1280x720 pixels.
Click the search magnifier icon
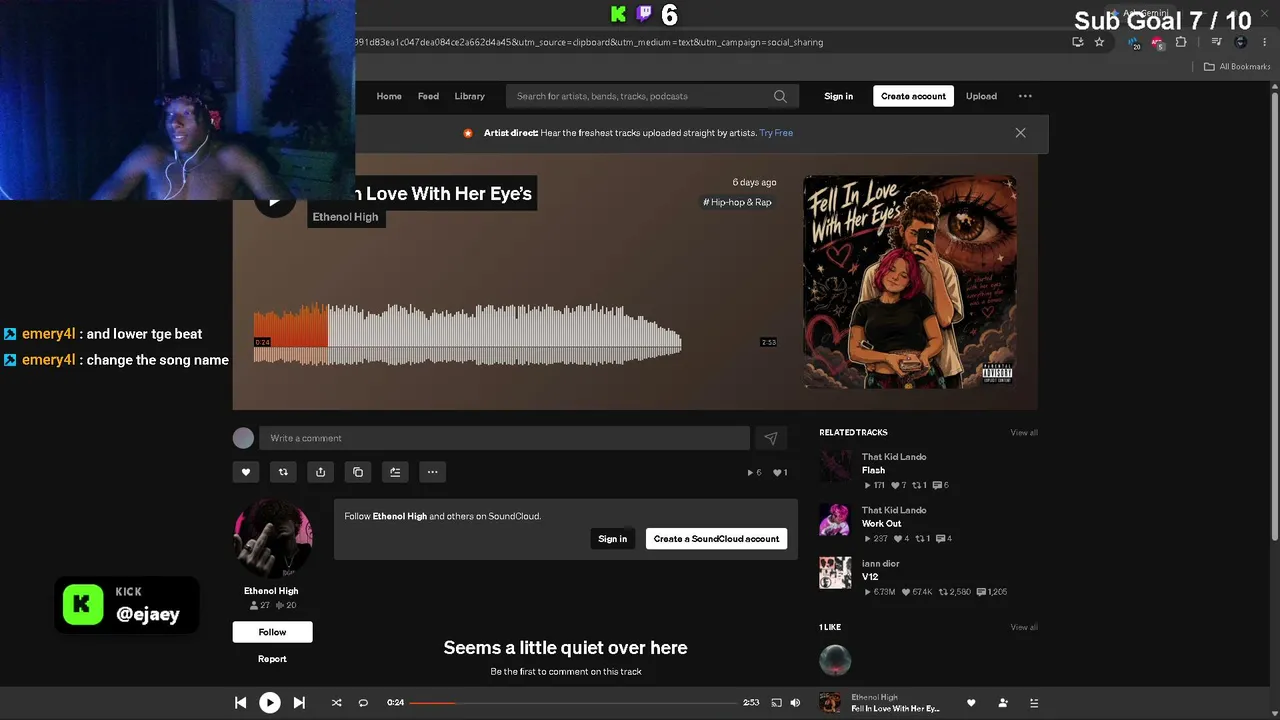(x=780, y=96)
